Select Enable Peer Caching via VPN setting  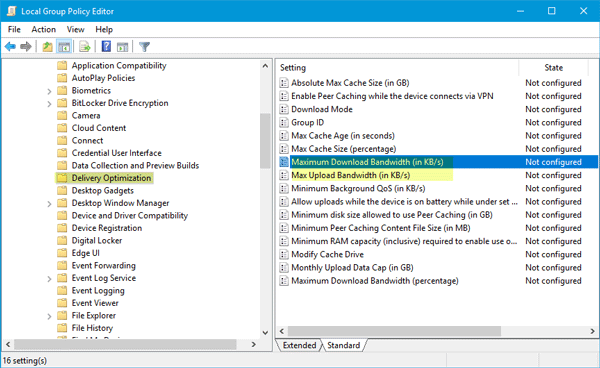(392, 96)
